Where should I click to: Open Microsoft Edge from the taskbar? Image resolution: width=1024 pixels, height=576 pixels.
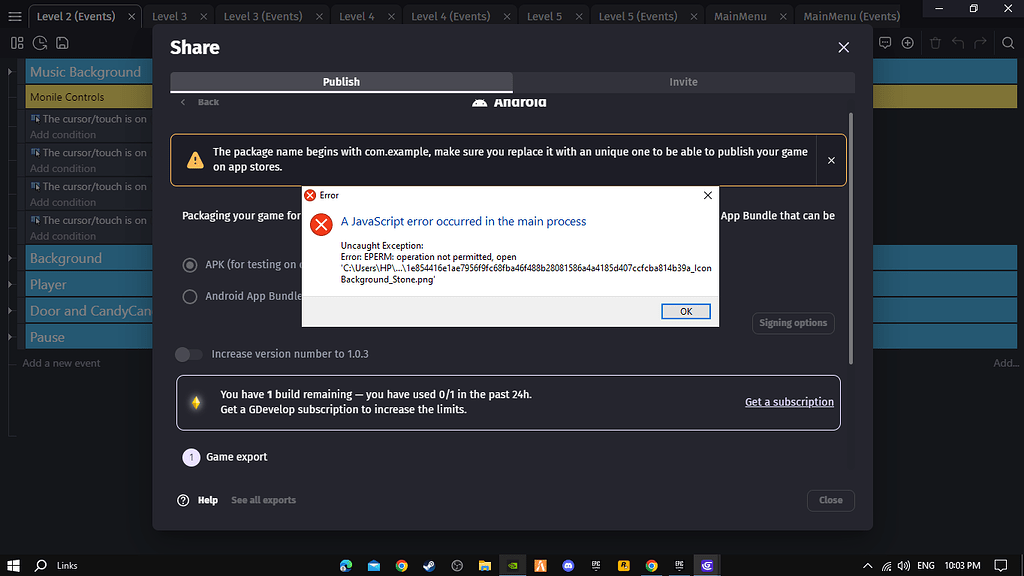pos(346,566)
